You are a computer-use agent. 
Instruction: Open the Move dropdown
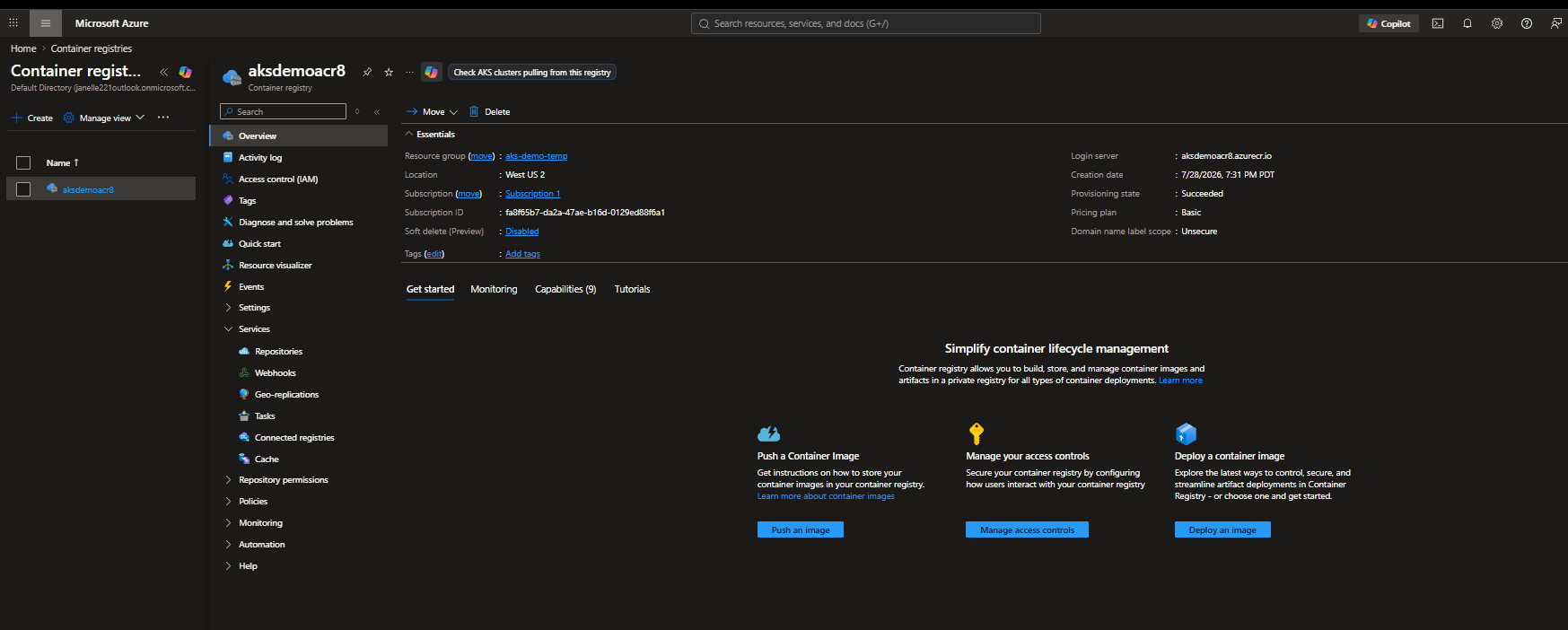tap(432, 111)
